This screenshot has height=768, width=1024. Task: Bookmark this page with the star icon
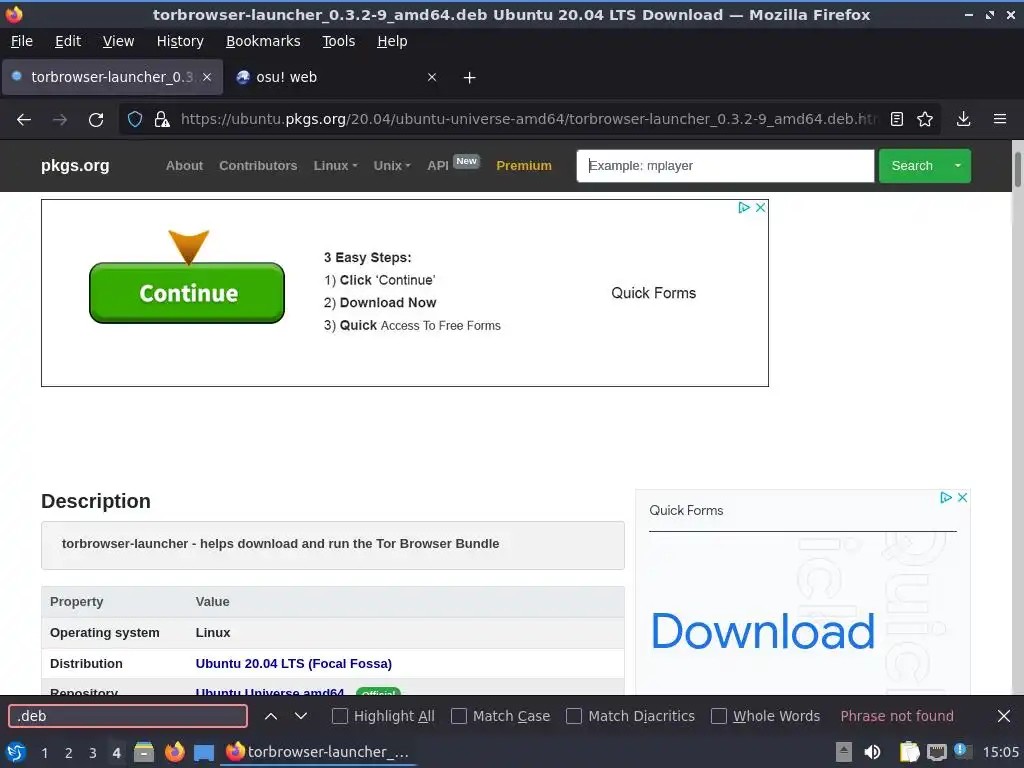[925, 119]
